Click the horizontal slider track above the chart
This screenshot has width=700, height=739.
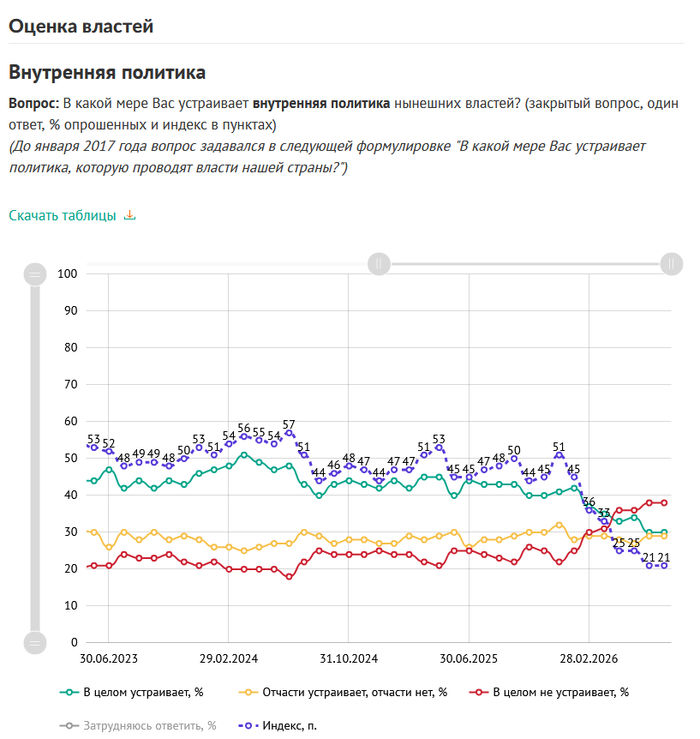tap(525, 264)
